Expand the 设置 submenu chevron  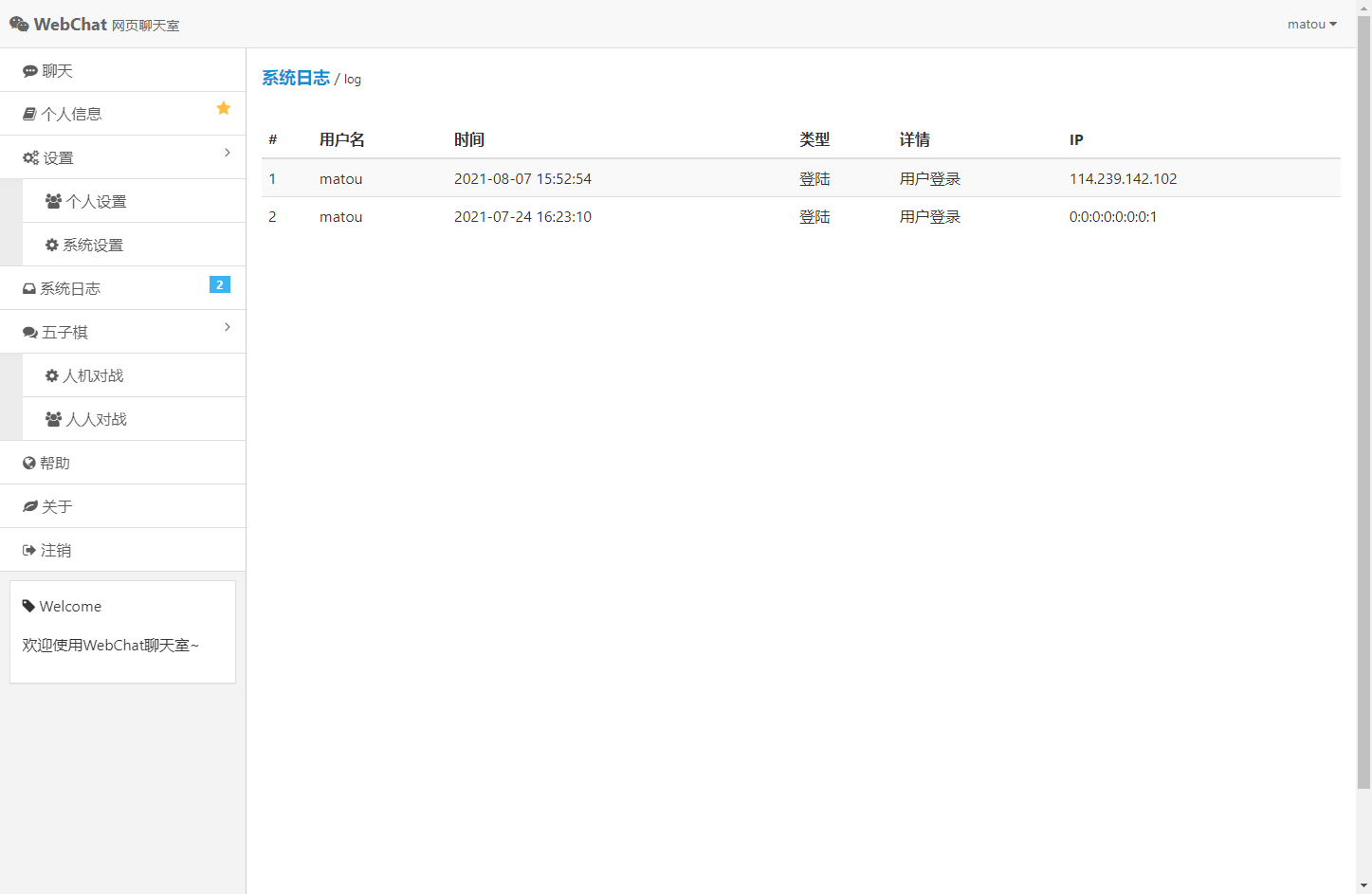click(227, 152)
